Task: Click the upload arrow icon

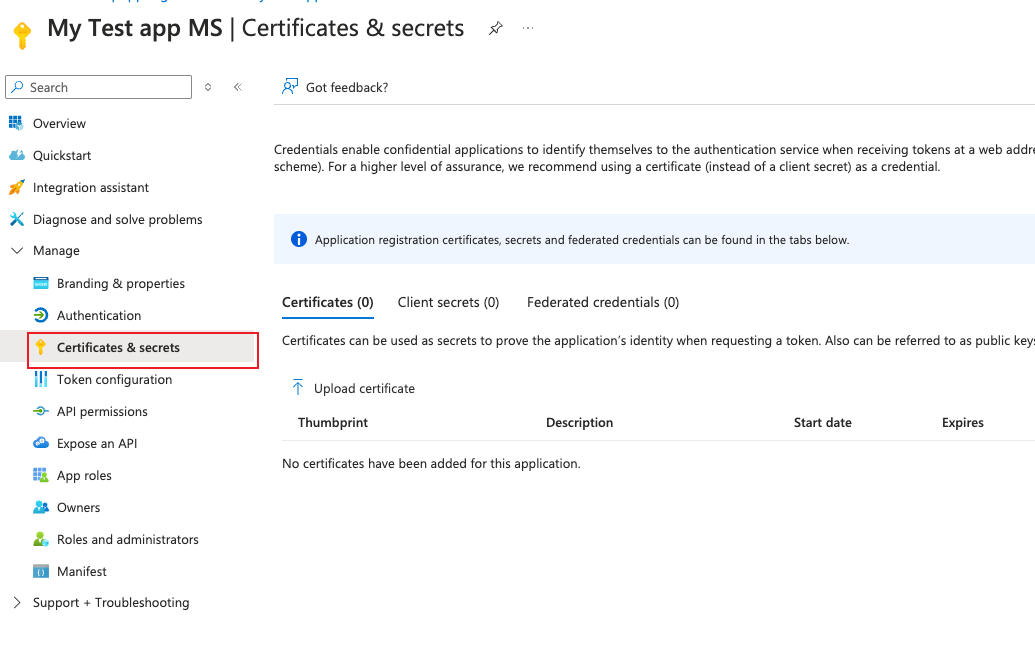Action: pos(298,387)
